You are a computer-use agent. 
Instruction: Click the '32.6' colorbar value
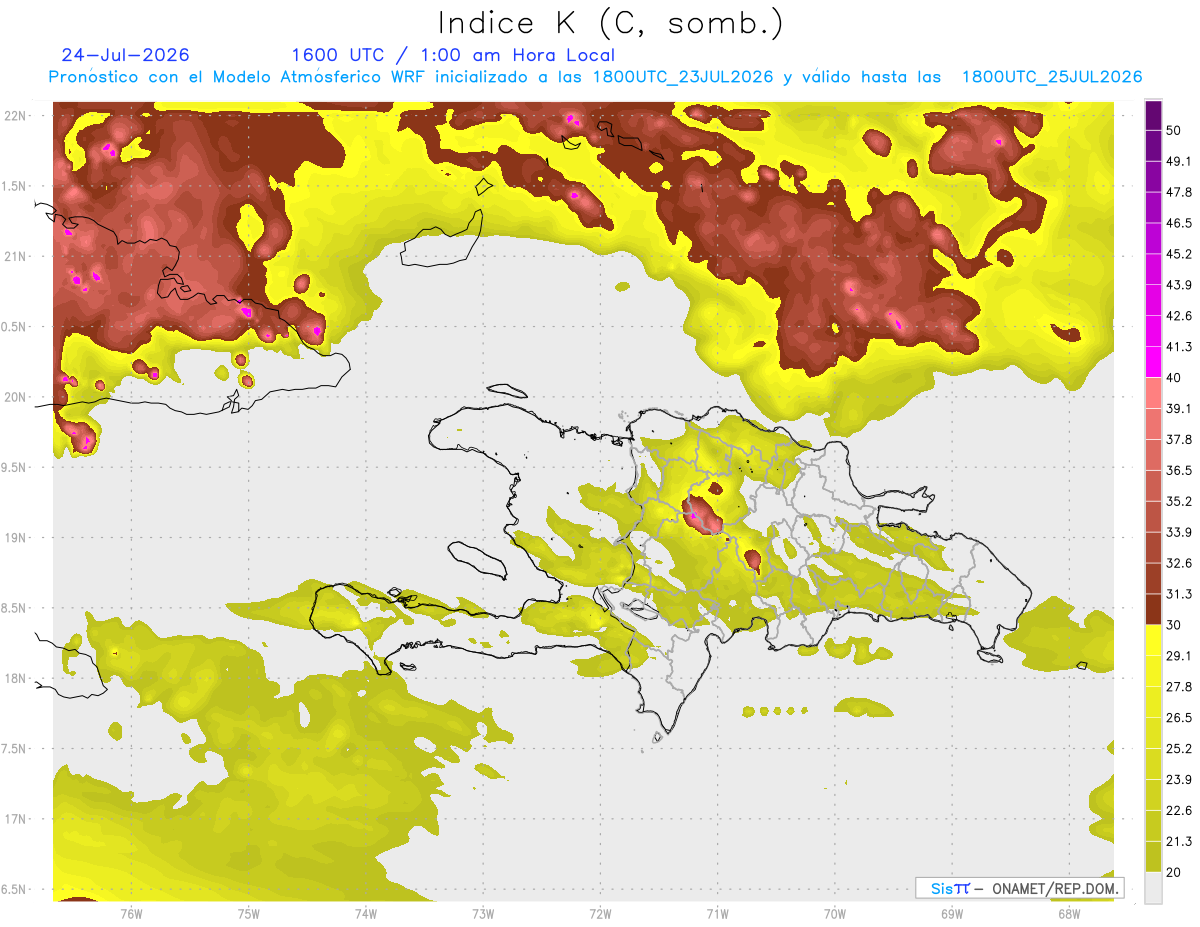(1179, 563)
